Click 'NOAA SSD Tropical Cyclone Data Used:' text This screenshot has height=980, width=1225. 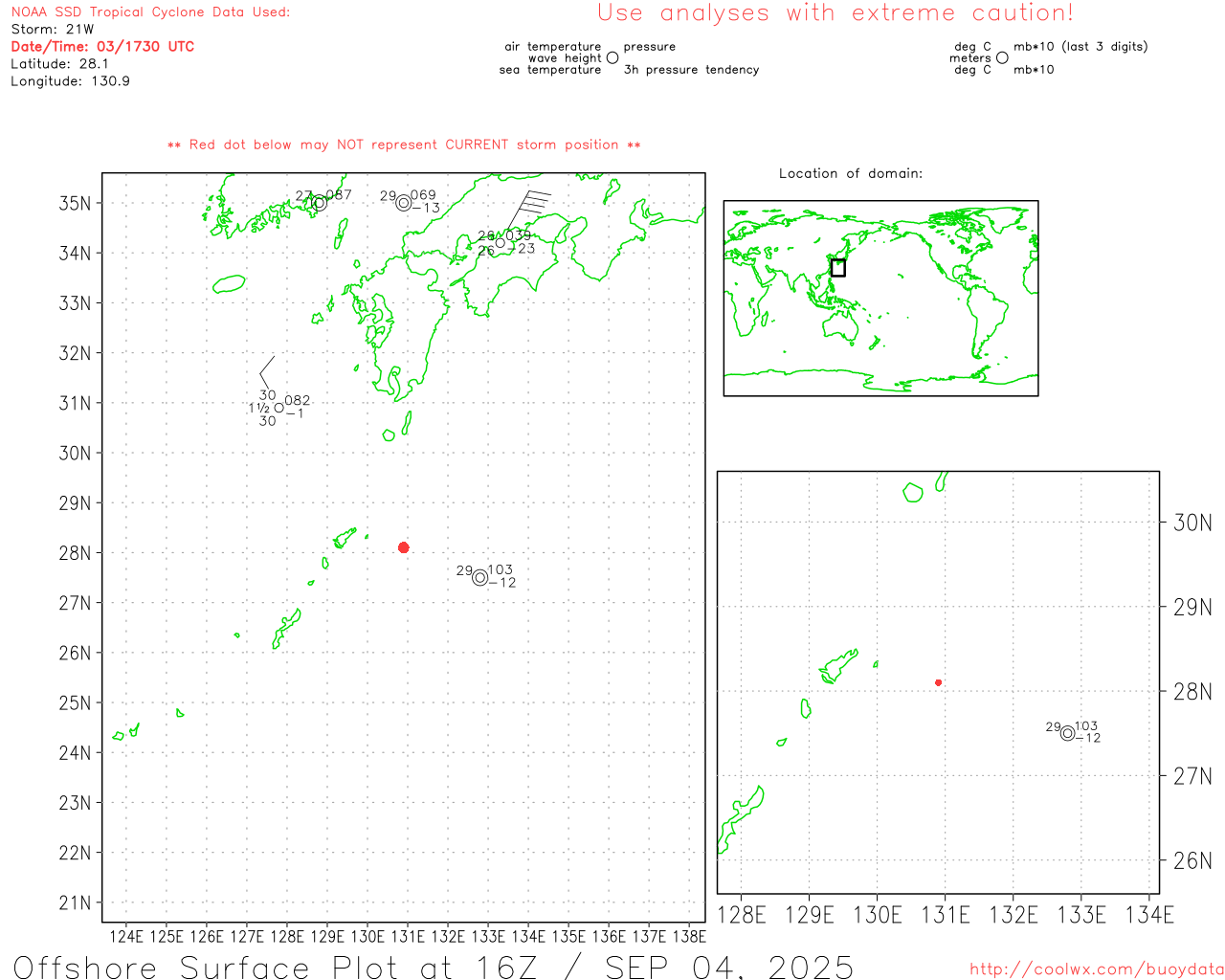point(150,12)
